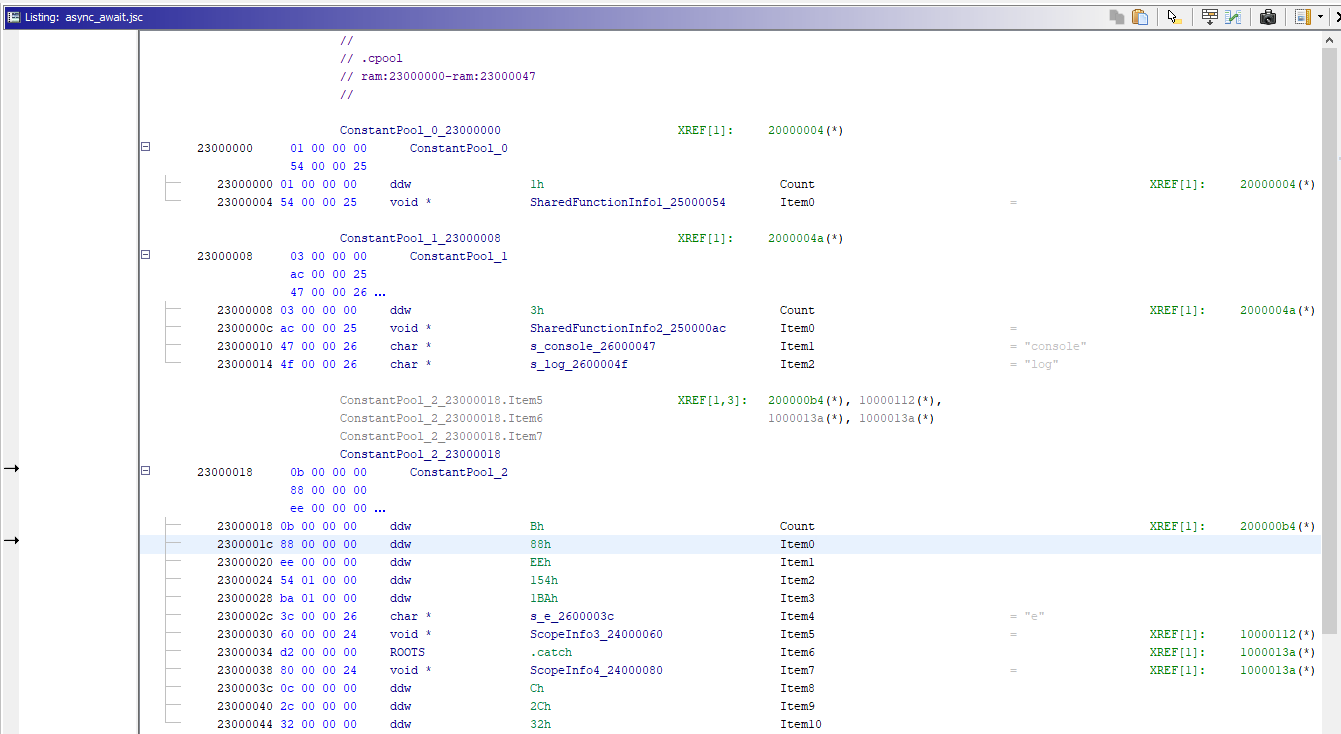Collapse the ConstantPool_1 structure
This screenshot has height=734, width=1341.
click(x=145, y=255)
